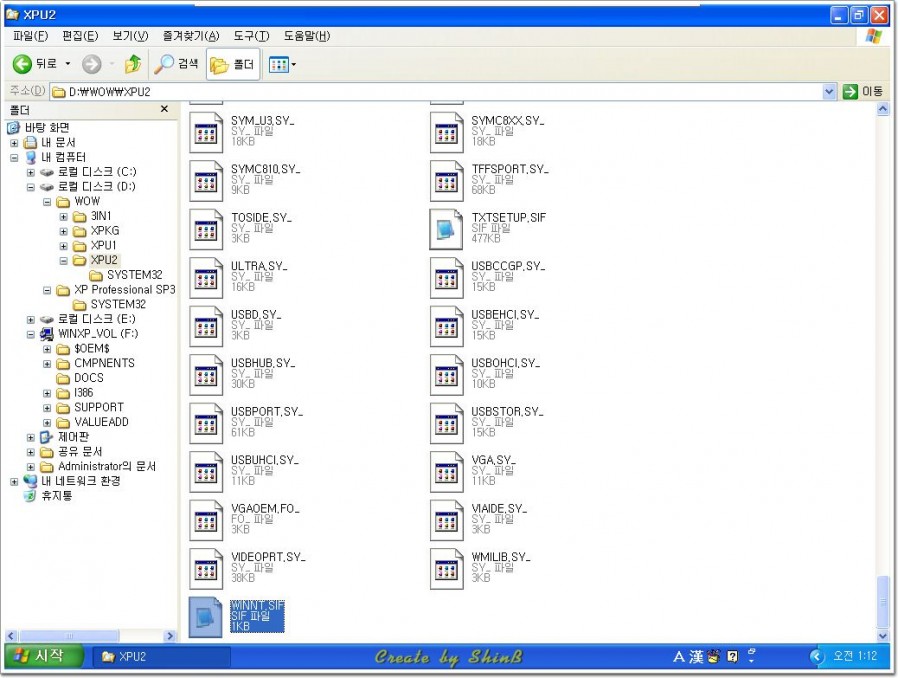Open the 도구(T) menu

251,36
